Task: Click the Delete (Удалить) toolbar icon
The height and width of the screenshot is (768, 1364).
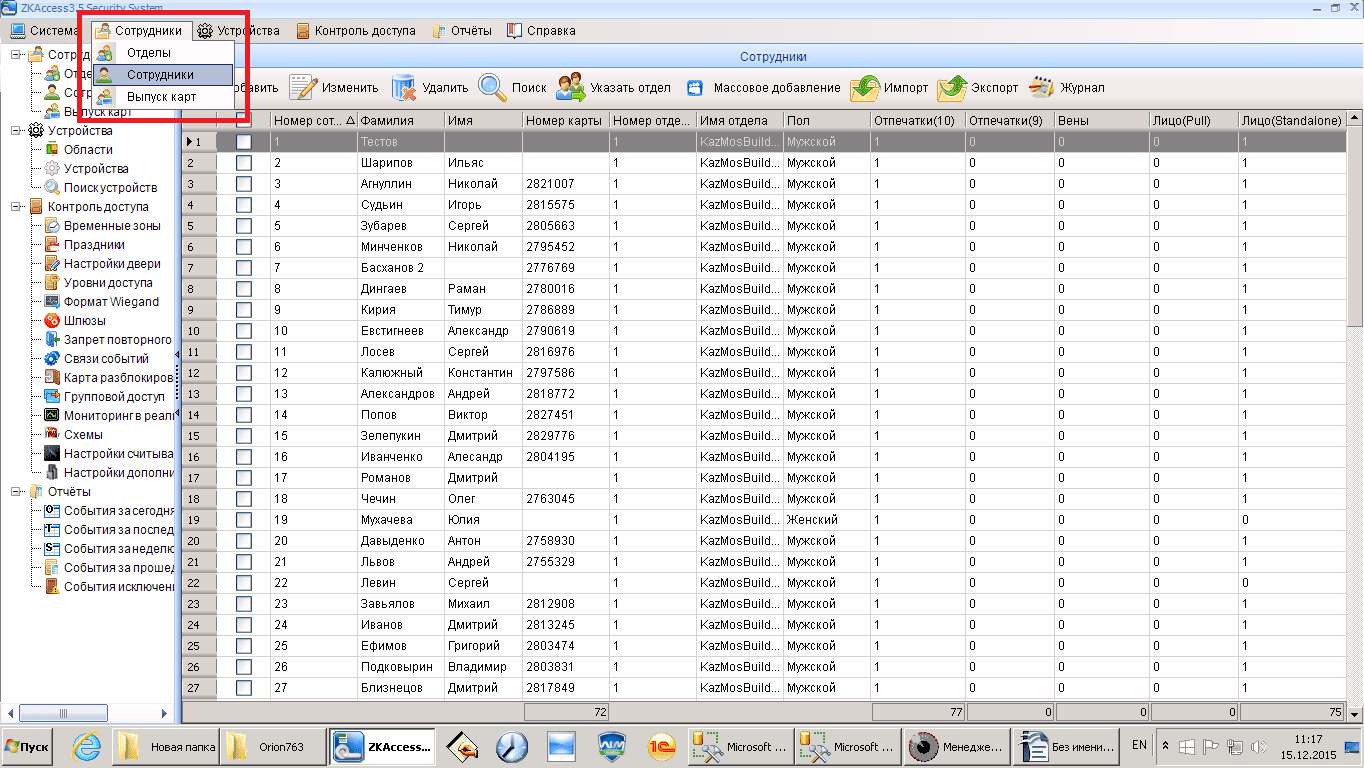Action: point(404,88)
